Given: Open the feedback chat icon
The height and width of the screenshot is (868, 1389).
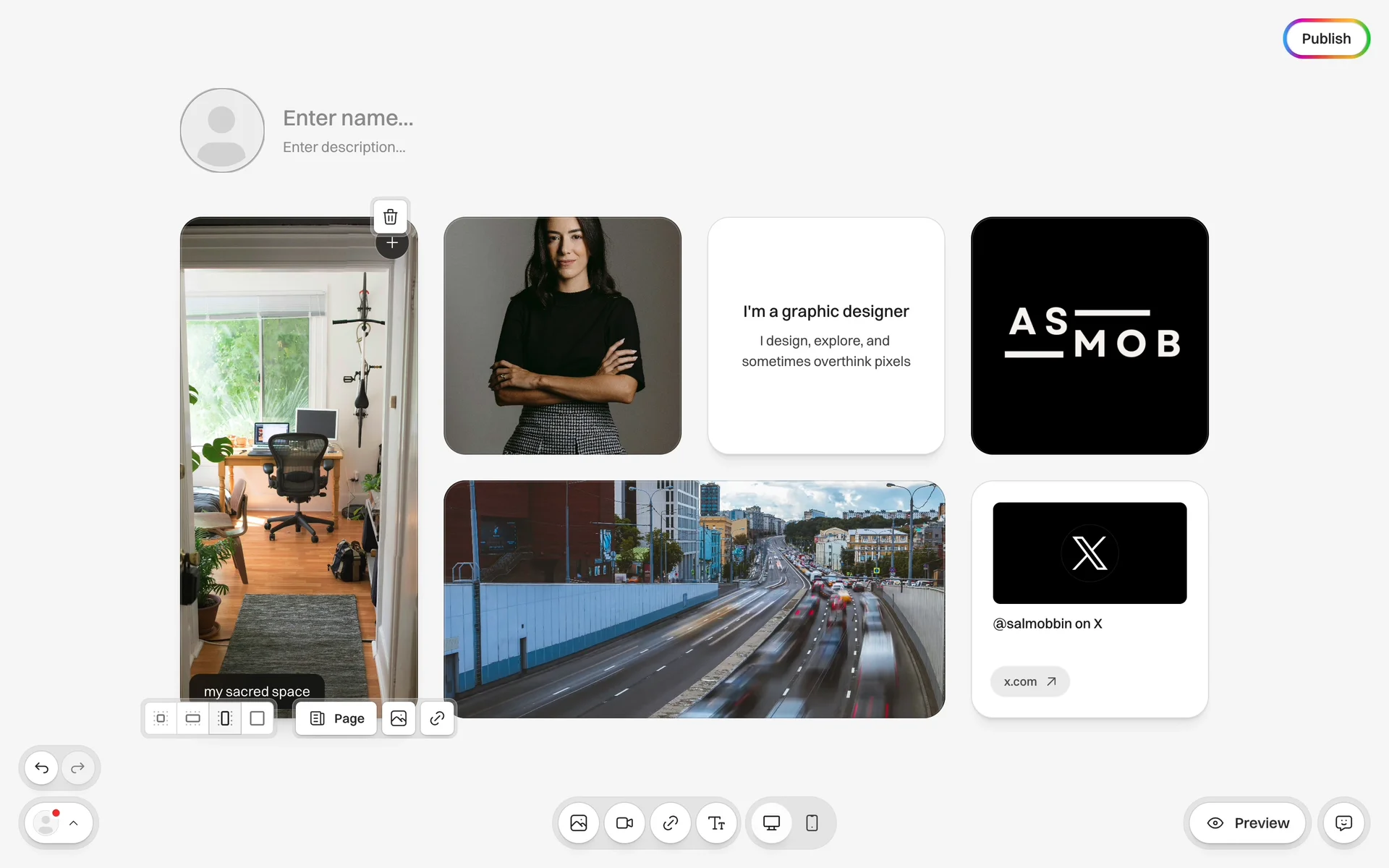Looking at the screenshot, I should coord(1343,823).
